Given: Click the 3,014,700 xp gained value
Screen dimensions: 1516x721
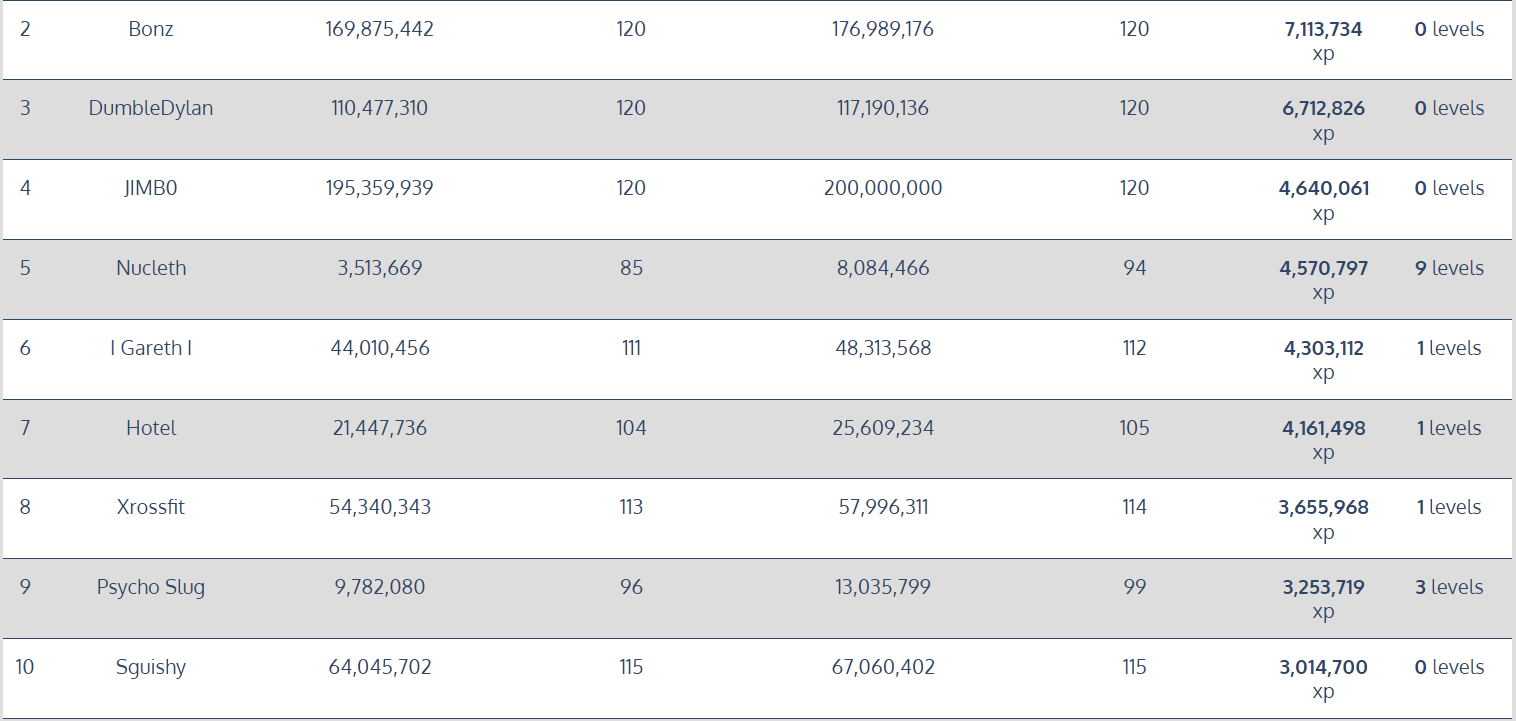Looking at the screenshot, I should pyautogui.click(x=1323, y=668).
